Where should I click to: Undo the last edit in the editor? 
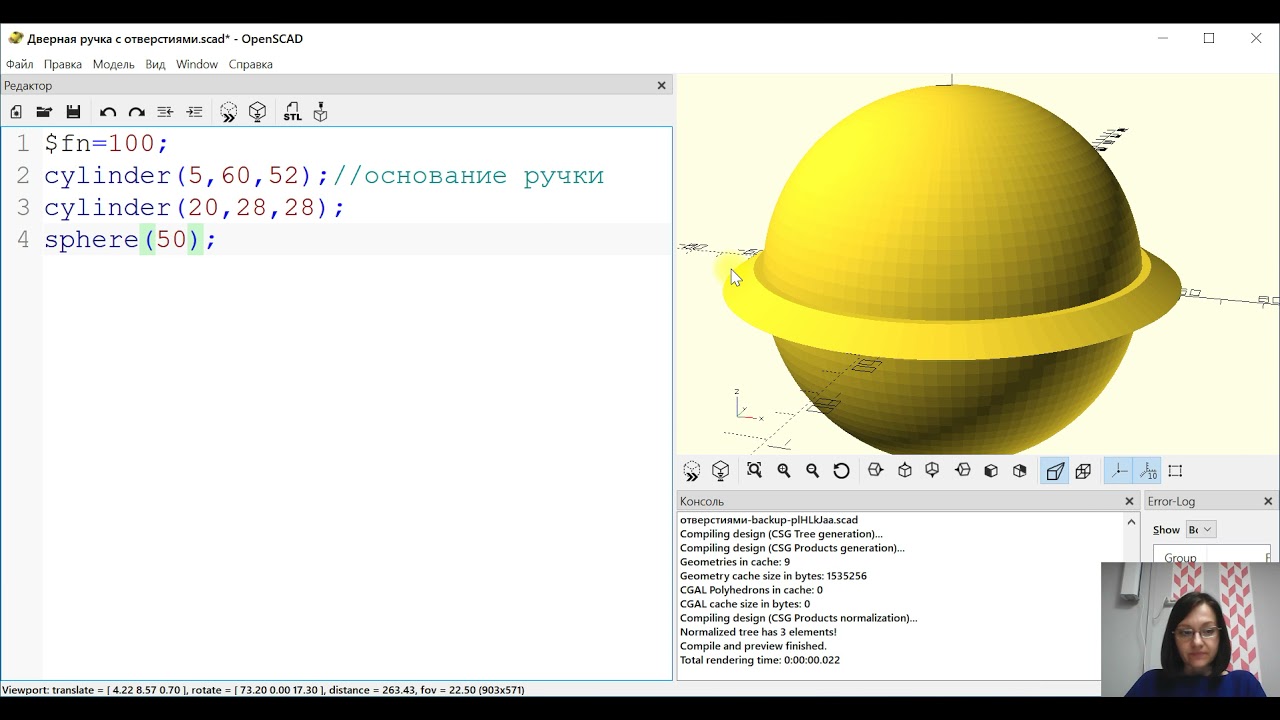tap(108, 112)
